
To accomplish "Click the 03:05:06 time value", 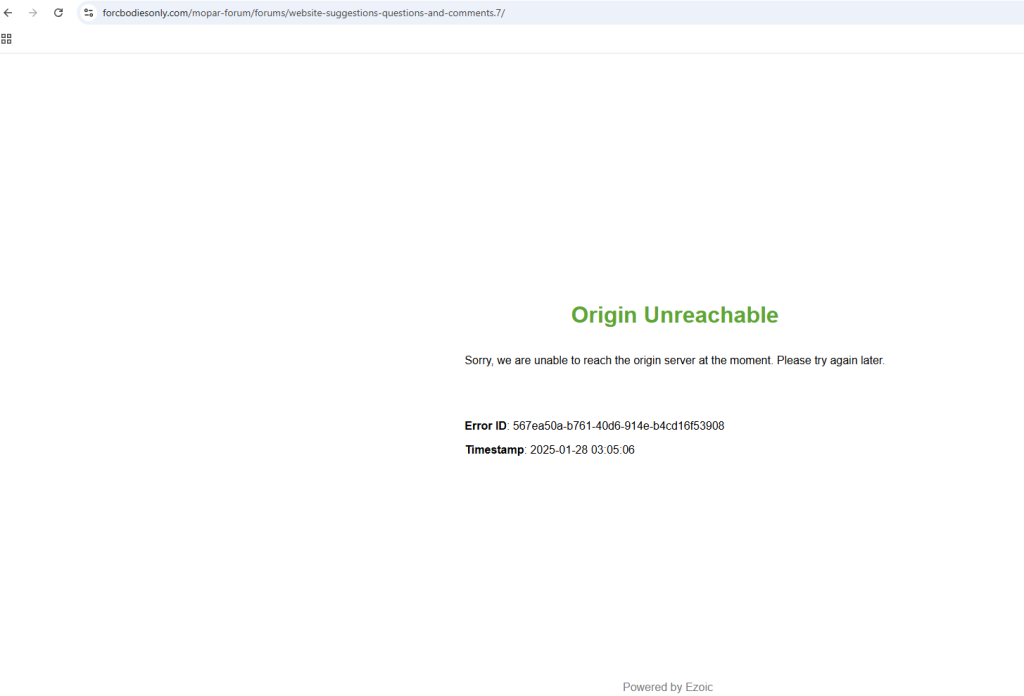I will tap(613, 450).
